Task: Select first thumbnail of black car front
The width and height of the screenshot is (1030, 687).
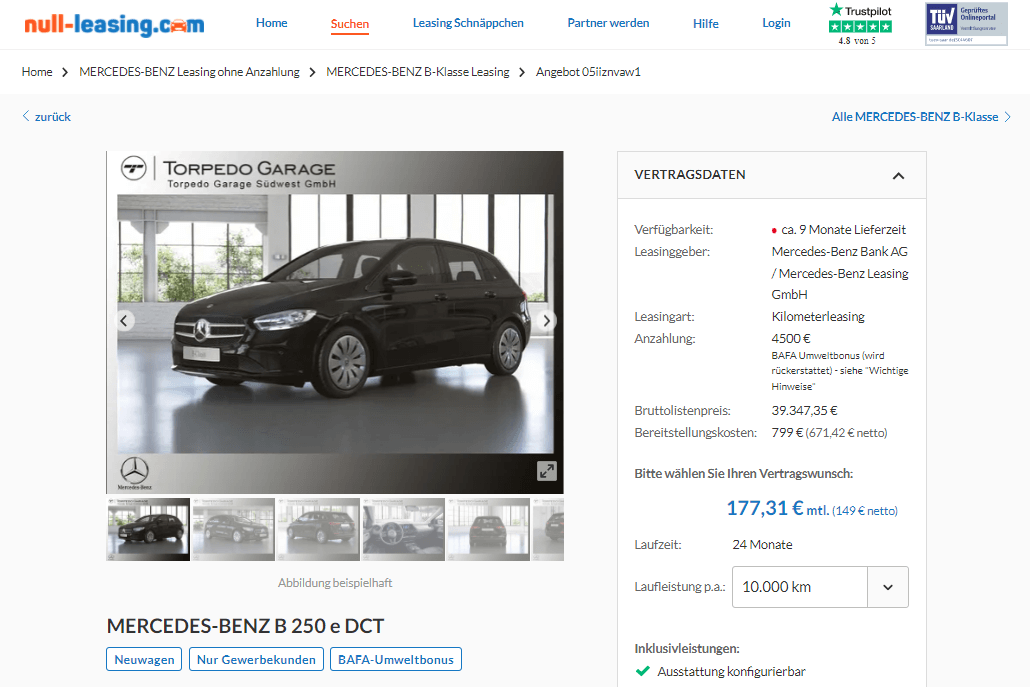Action: [148, 529]
